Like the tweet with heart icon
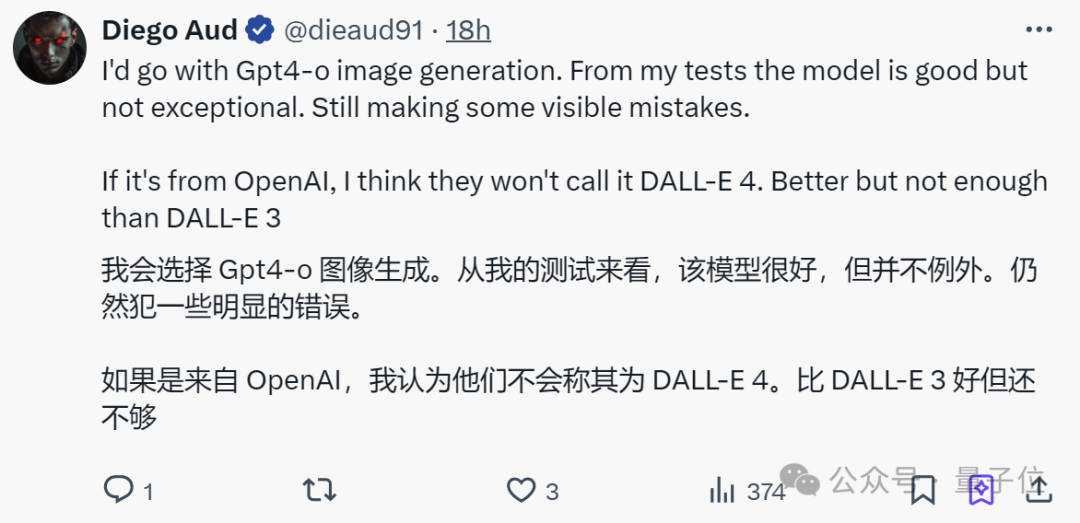Viewport: 1080px width, 523px height. pos(521,489)
